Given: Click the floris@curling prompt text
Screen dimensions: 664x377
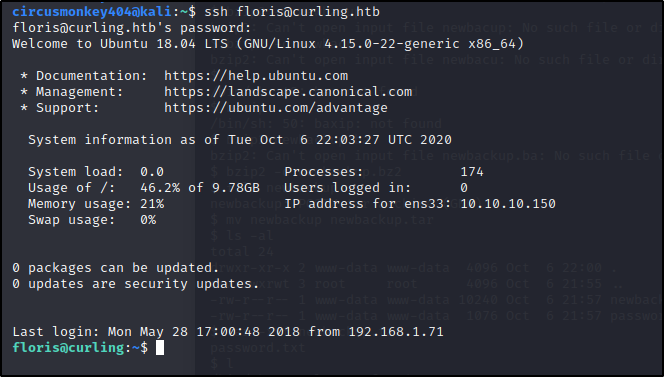Looking at the screenshot, I should [x=68, y=348].
